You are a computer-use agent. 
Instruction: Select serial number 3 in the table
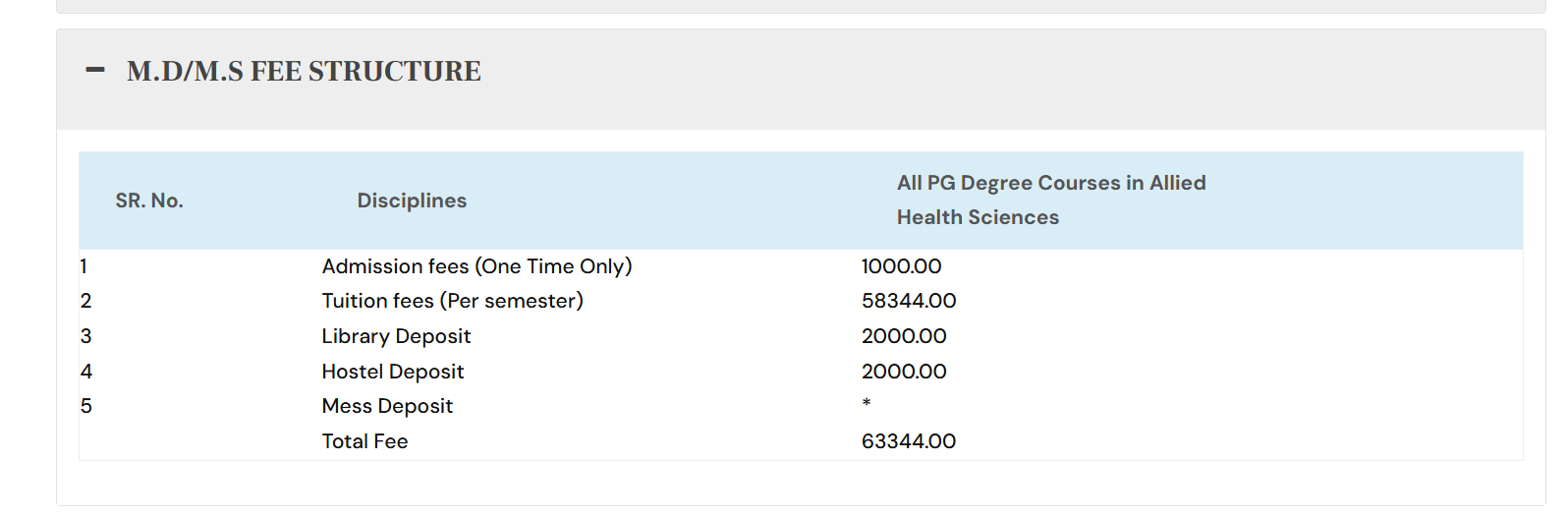tap(86, 336)
